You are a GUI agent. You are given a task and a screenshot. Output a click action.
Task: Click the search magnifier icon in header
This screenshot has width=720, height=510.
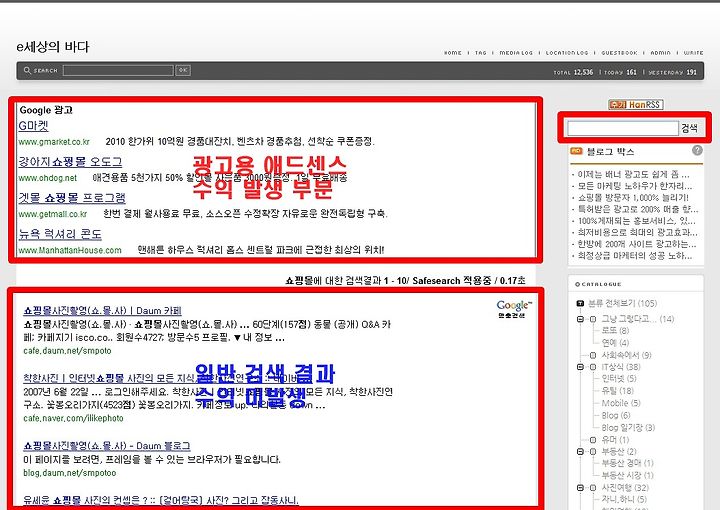pyautogui.click(x=27, y=70)
